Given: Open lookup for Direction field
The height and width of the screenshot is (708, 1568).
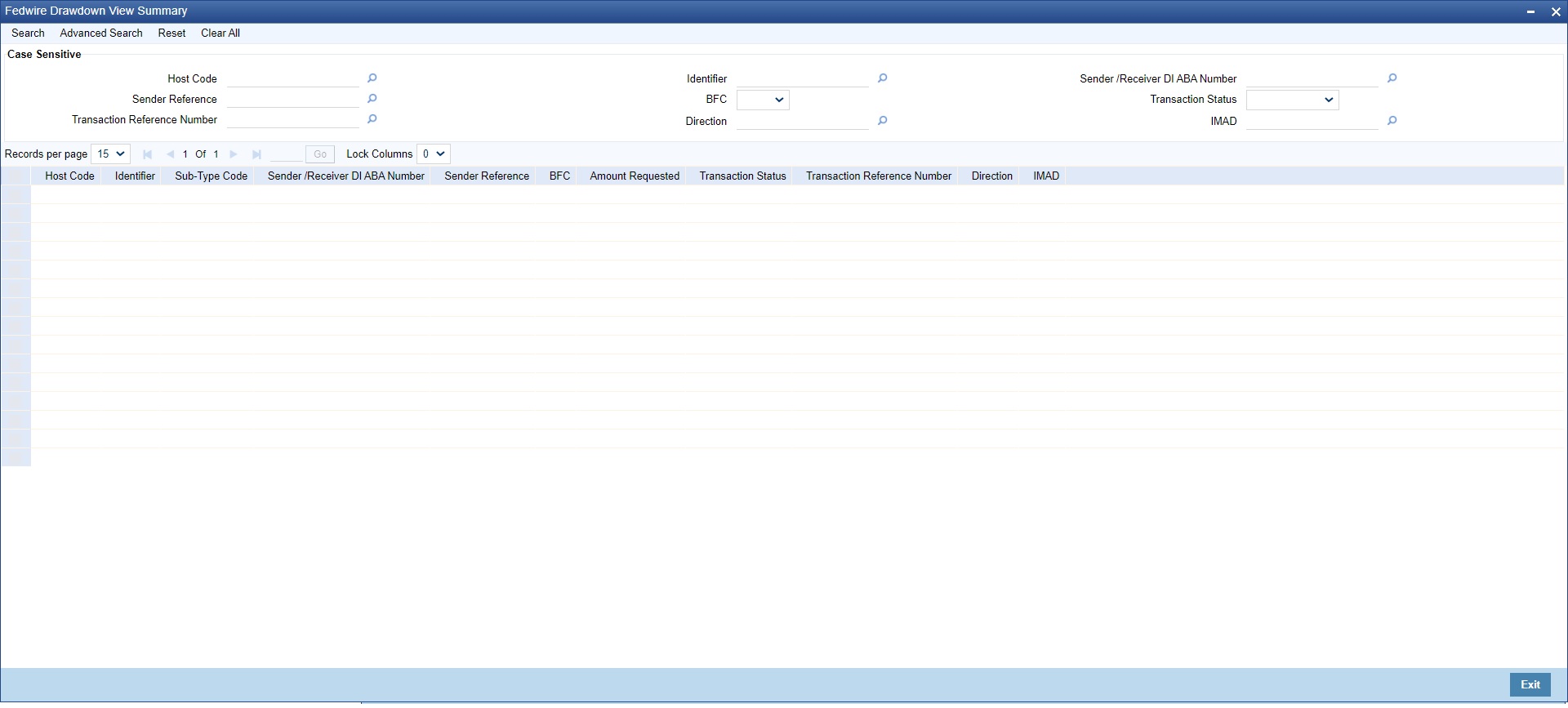Looking at the screenshot, I should pyautogui.click(x=882, y=121).
